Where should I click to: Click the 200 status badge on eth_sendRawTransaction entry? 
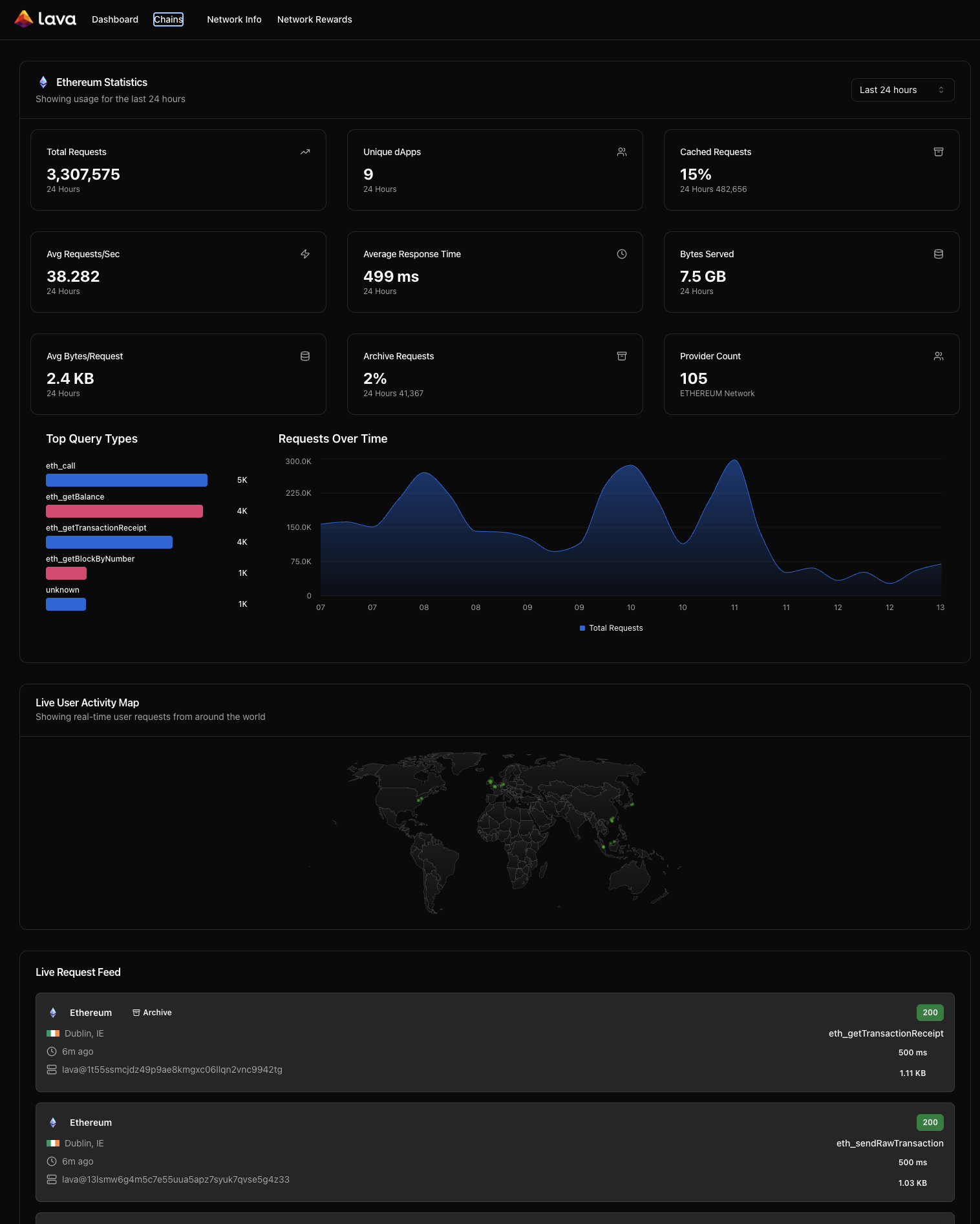(930, 1123)
